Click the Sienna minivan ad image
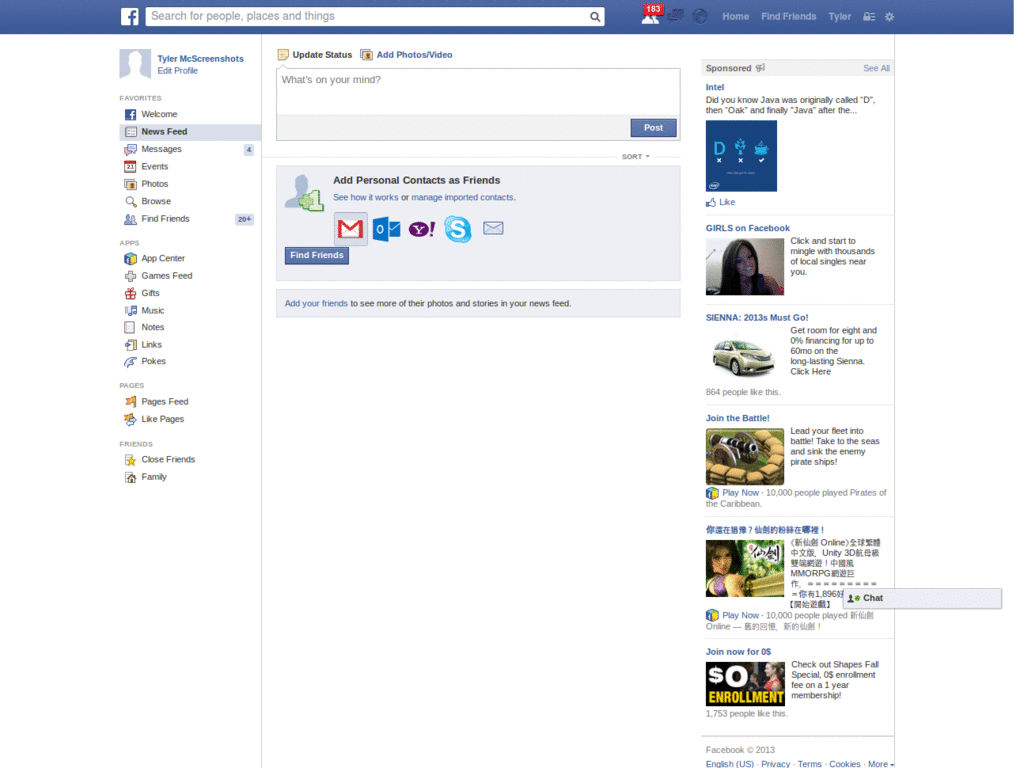 point(744,357)
